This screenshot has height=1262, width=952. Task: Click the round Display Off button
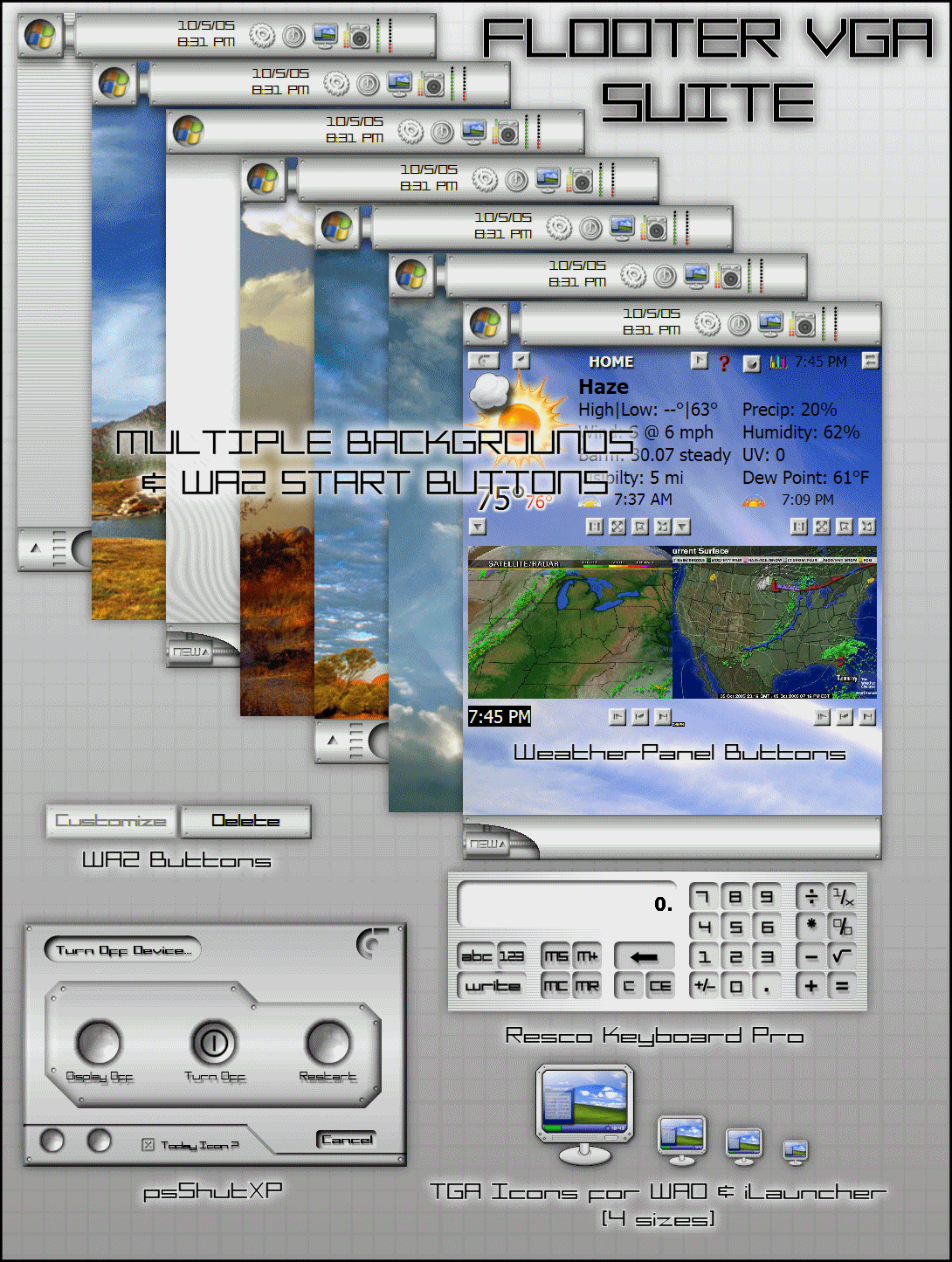(x=99, y=1043)
